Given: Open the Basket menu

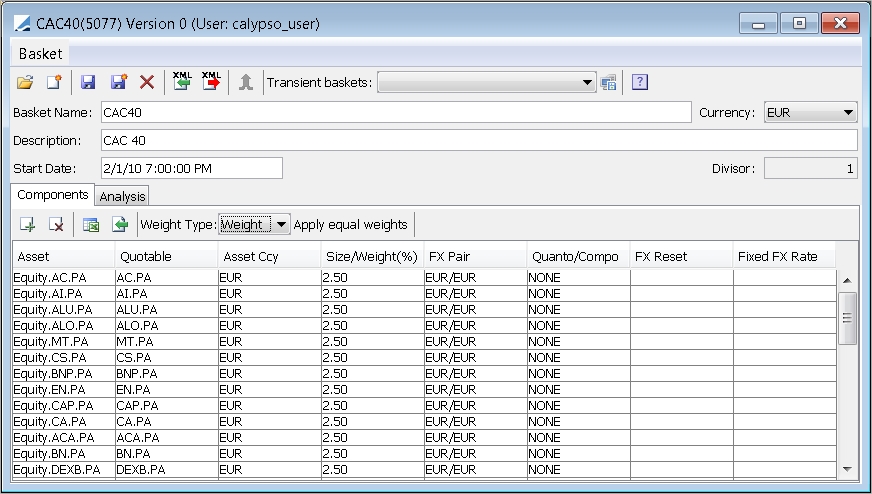Looking at the screenshot, I should [40, 53].
